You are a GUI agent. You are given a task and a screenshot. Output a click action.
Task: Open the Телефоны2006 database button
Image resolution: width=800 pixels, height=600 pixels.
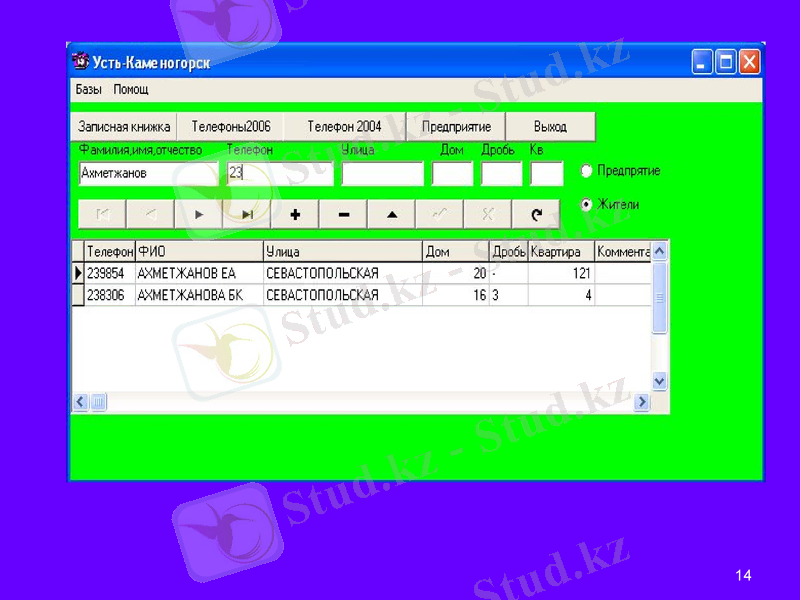pyautogui.click(x=231, y=127)
